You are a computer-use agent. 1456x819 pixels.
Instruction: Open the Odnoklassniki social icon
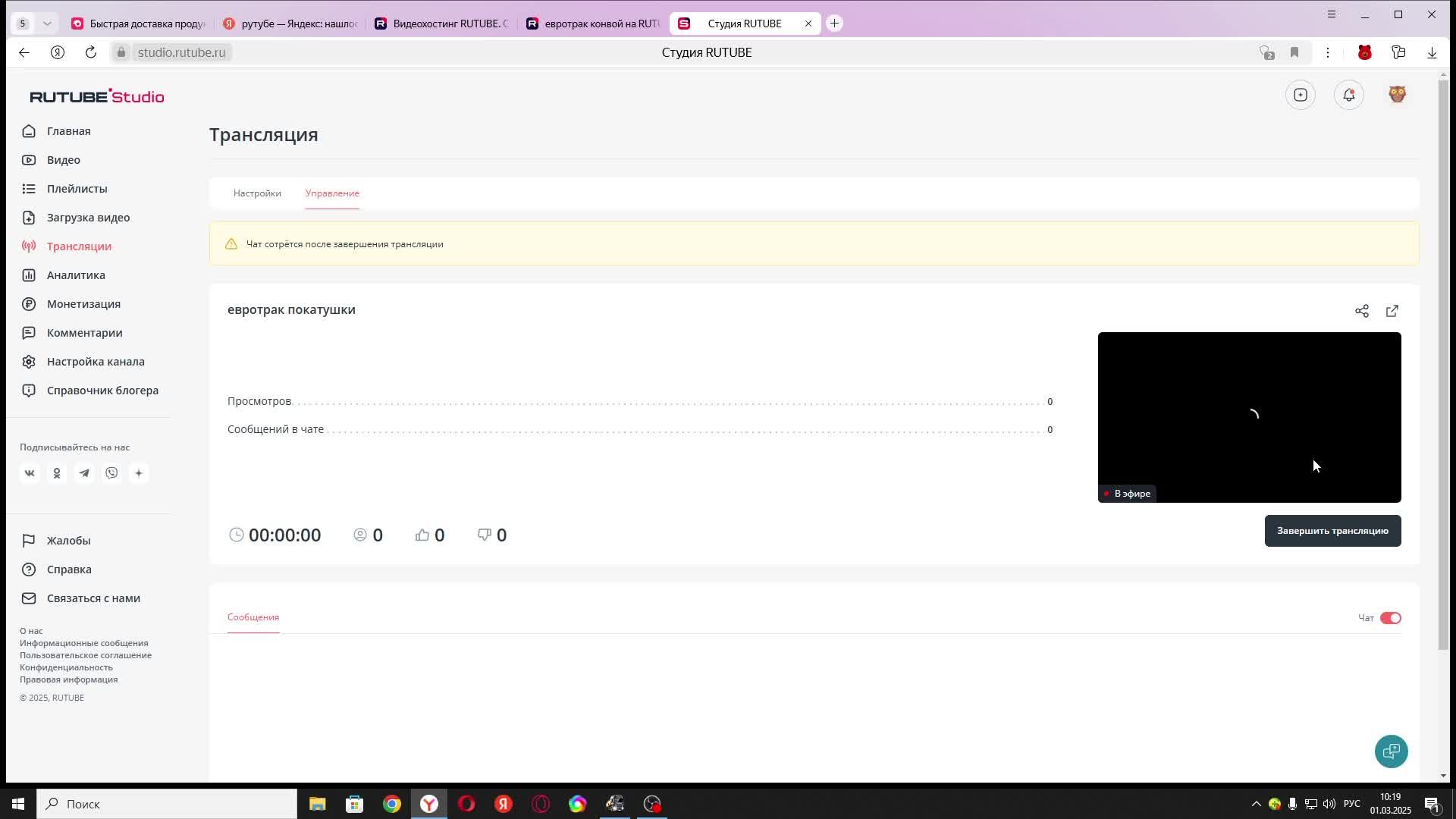[57, 473]
